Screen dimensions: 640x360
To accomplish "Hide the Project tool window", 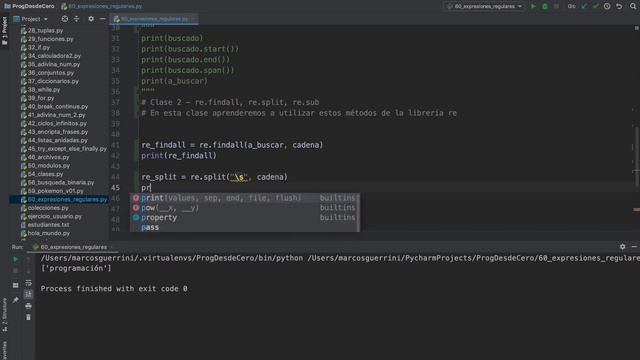I will tap(102, 19).
